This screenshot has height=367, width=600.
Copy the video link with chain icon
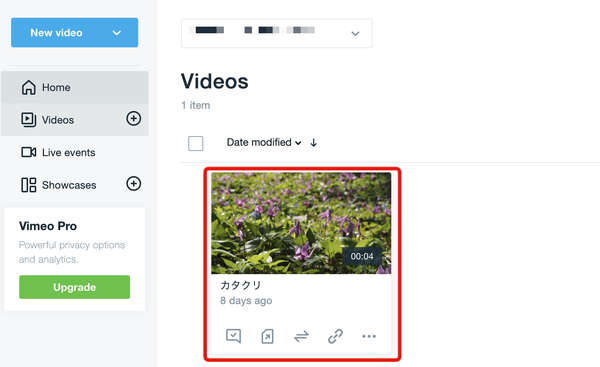335,336
